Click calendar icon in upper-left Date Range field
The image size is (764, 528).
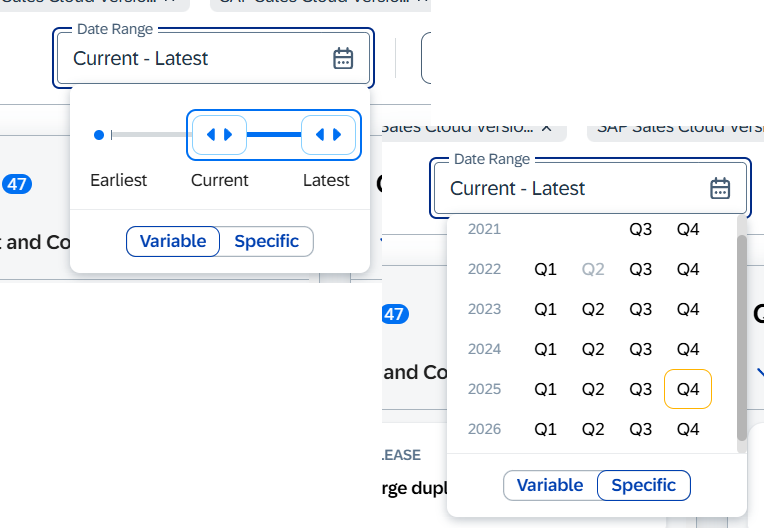(x=343, y=58)
